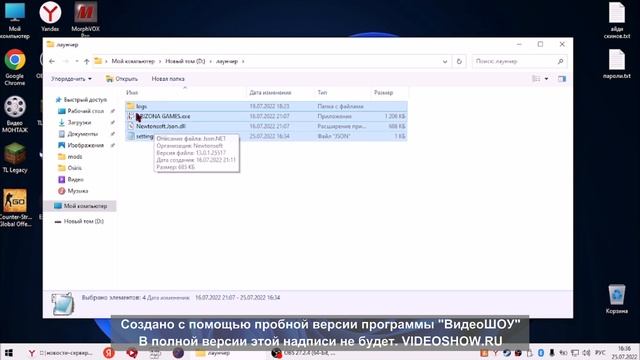Toggle the preview pane icon
The height and width of the screenshot is (360, 640).
[562, 79]
